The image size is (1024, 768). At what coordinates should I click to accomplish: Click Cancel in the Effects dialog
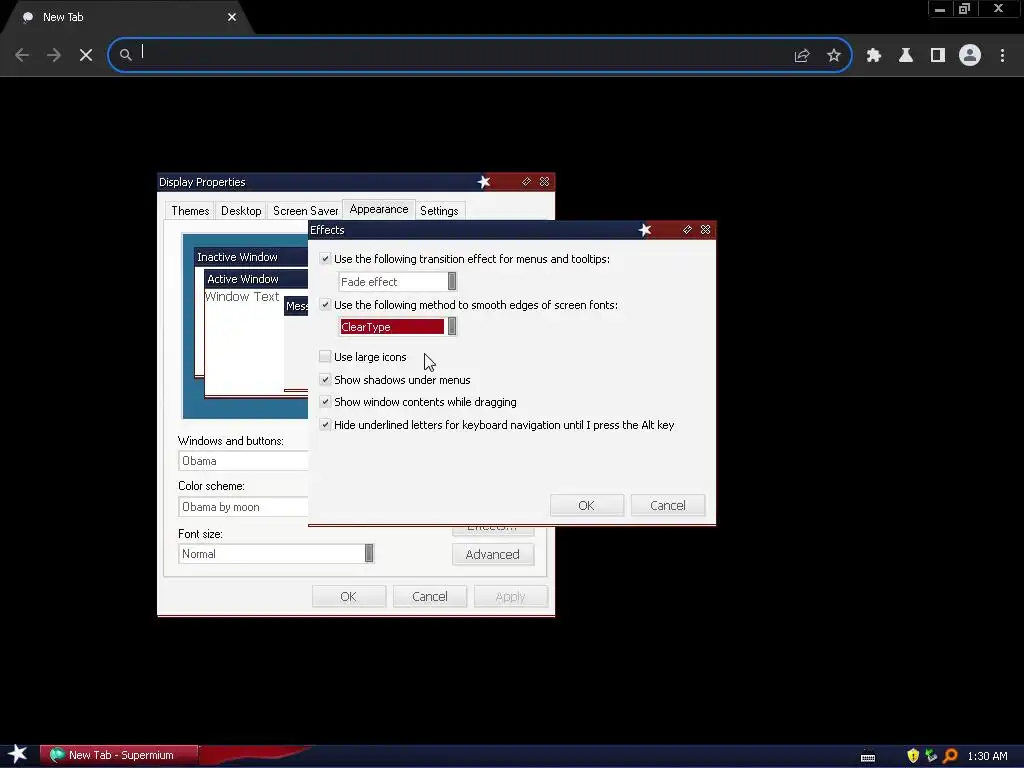pos(667,505)
